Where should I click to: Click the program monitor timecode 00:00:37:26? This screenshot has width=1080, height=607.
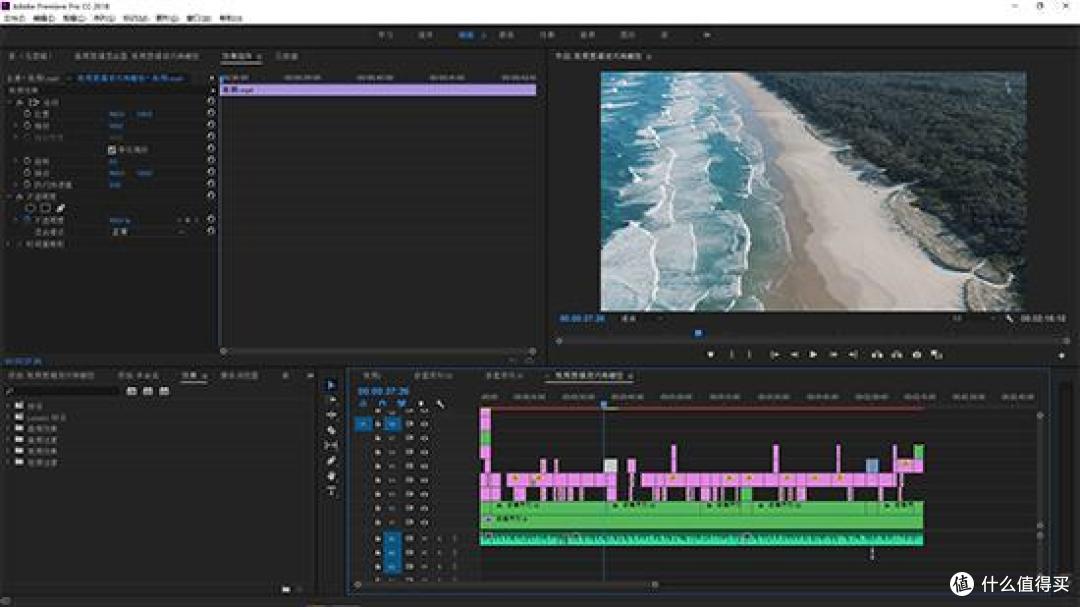[x=584, y=319]
